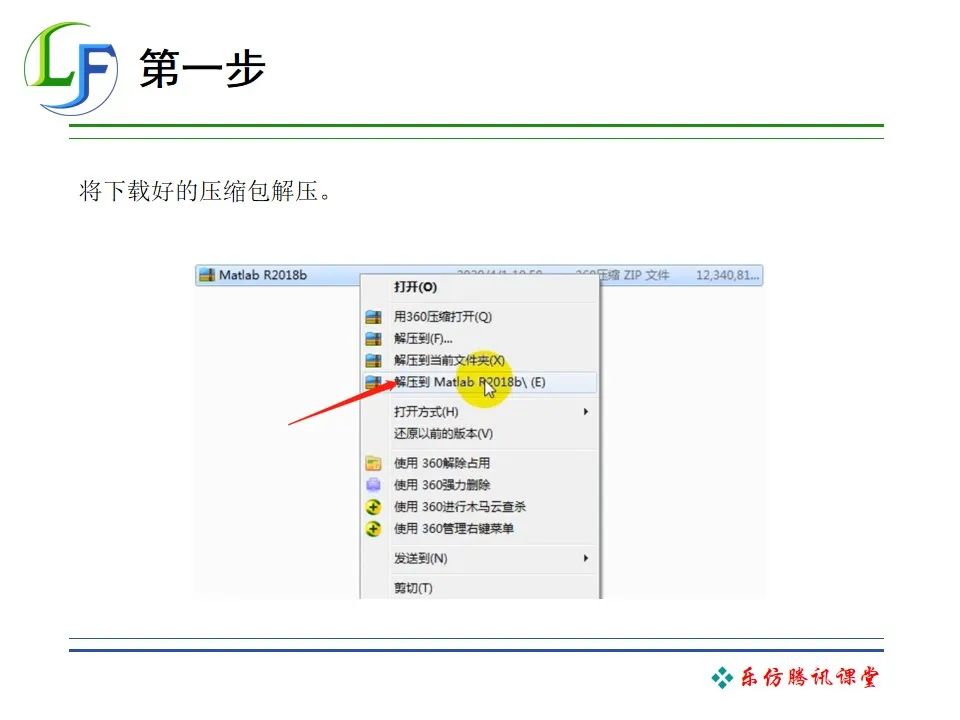Viewport: 960px width, 720px height.
Task: Click the Matlab R2018b archive file icon
Action: click(x=207, y=275)
